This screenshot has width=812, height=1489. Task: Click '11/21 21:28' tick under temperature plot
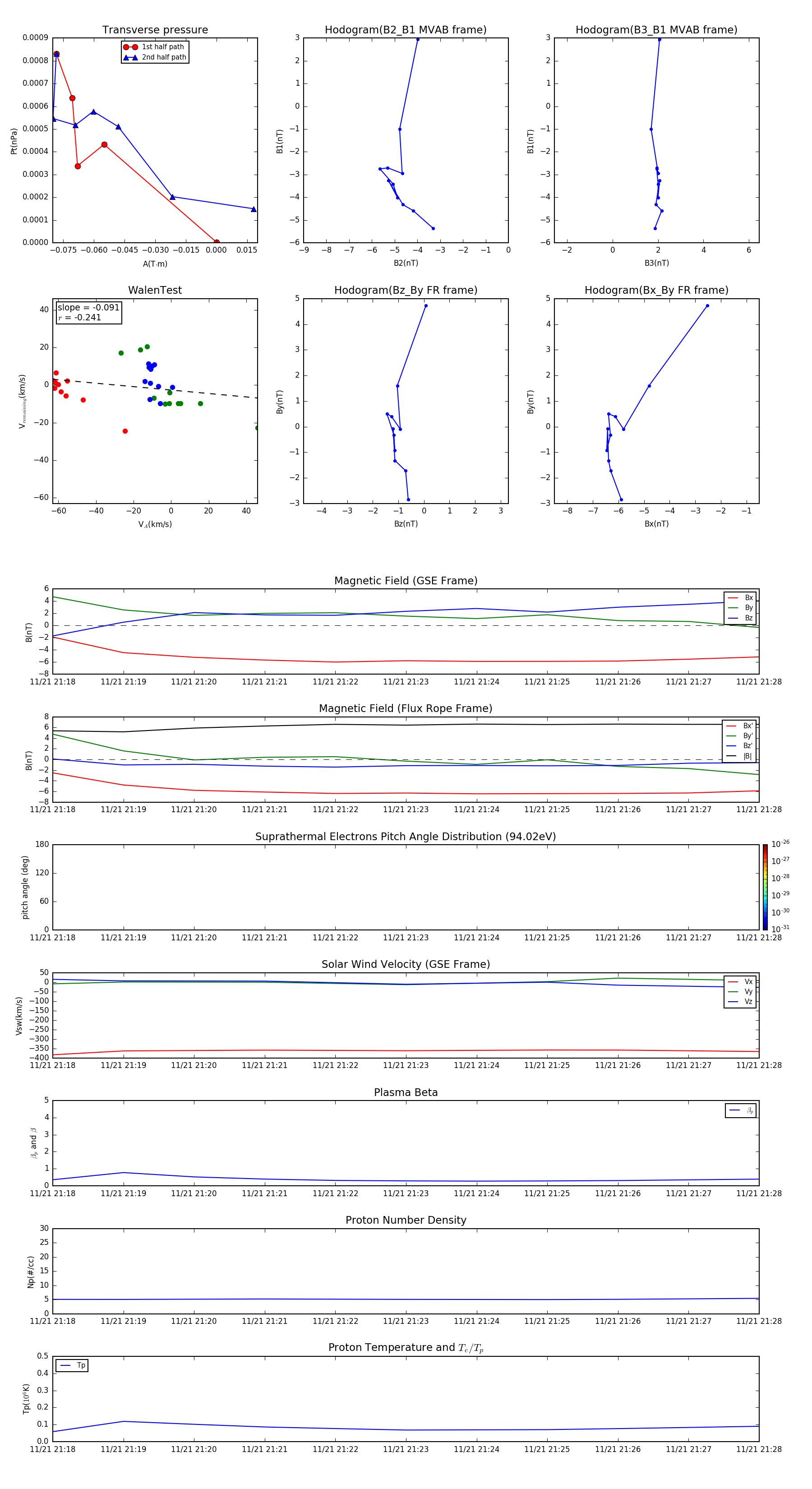click(x=759, y=1449)
